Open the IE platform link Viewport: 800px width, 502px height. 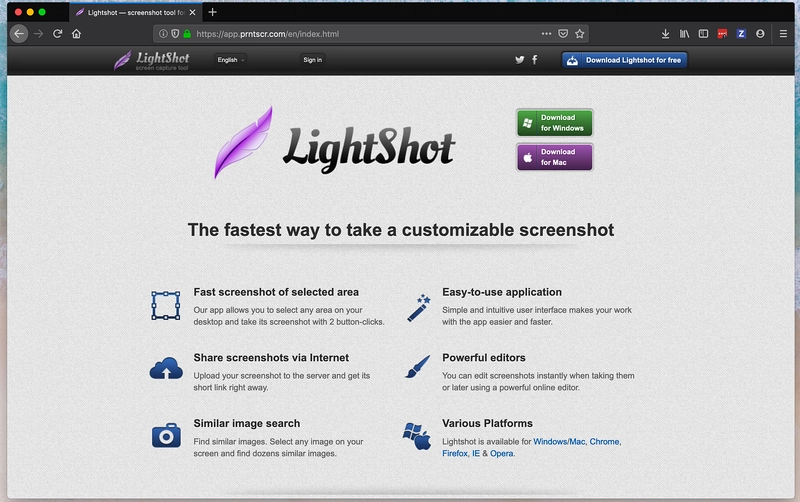pyautogui.click(x=476, y=453)
